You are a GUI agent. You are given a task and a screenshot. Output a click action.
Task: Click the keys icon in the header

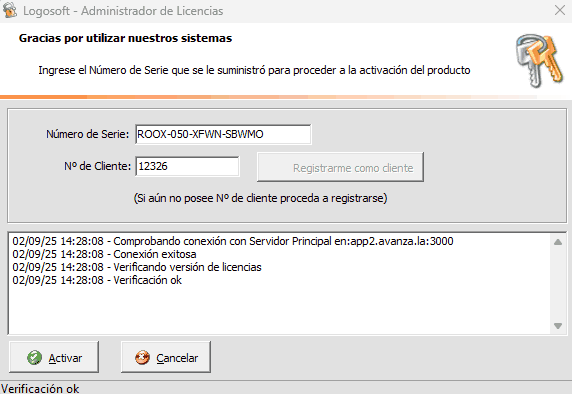coord(540,61)
